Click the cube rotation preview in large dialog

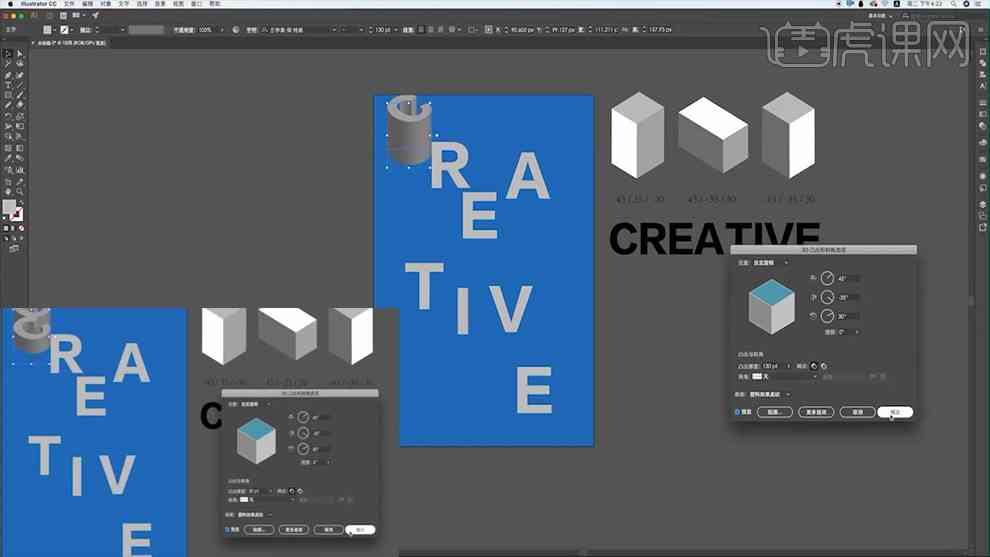771,307
